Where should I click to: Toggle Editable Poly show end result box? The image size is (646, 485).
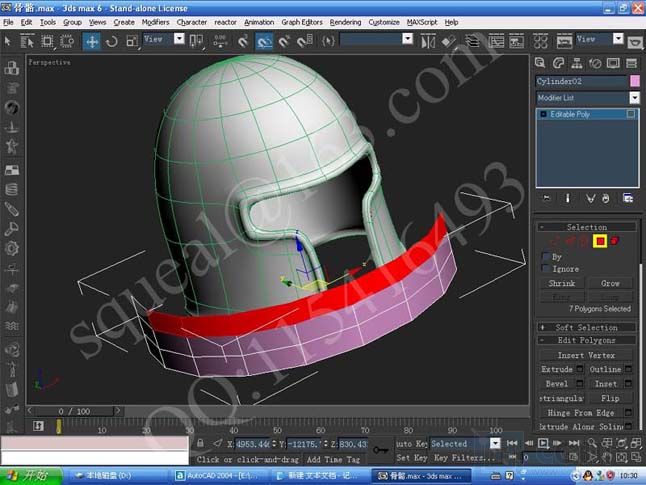pyautogui.click(x=631, y=114)
